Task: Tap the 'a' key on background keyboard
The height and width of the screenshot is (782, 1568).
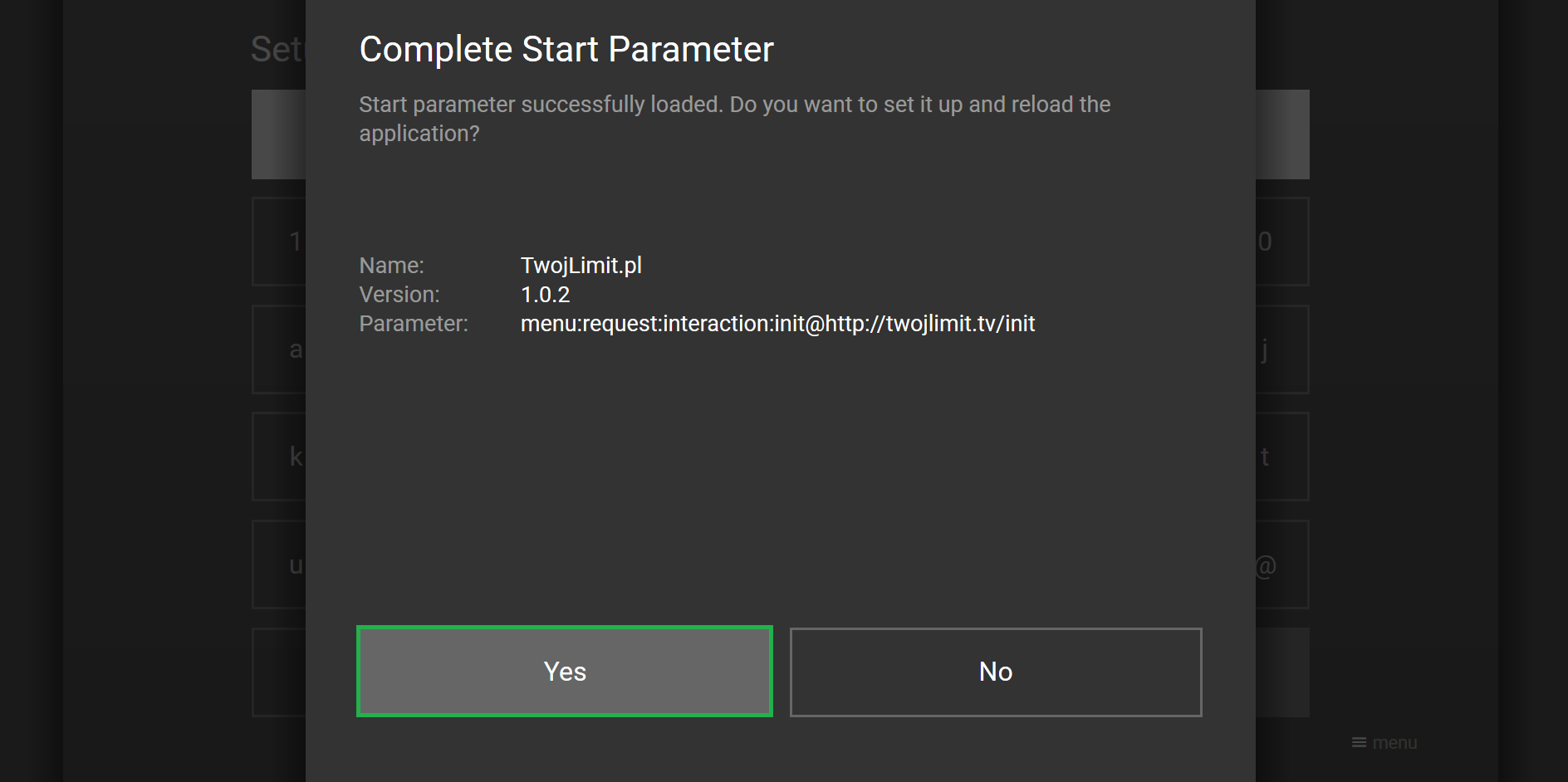Action: pos(279,349)
